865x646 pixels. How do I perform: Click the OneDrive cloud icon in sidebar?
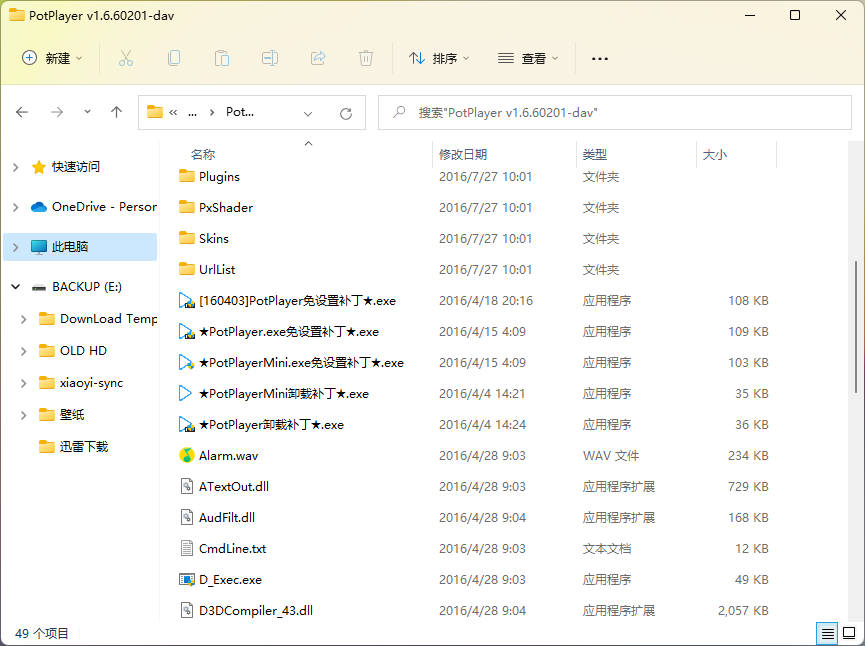coord(39,207)
